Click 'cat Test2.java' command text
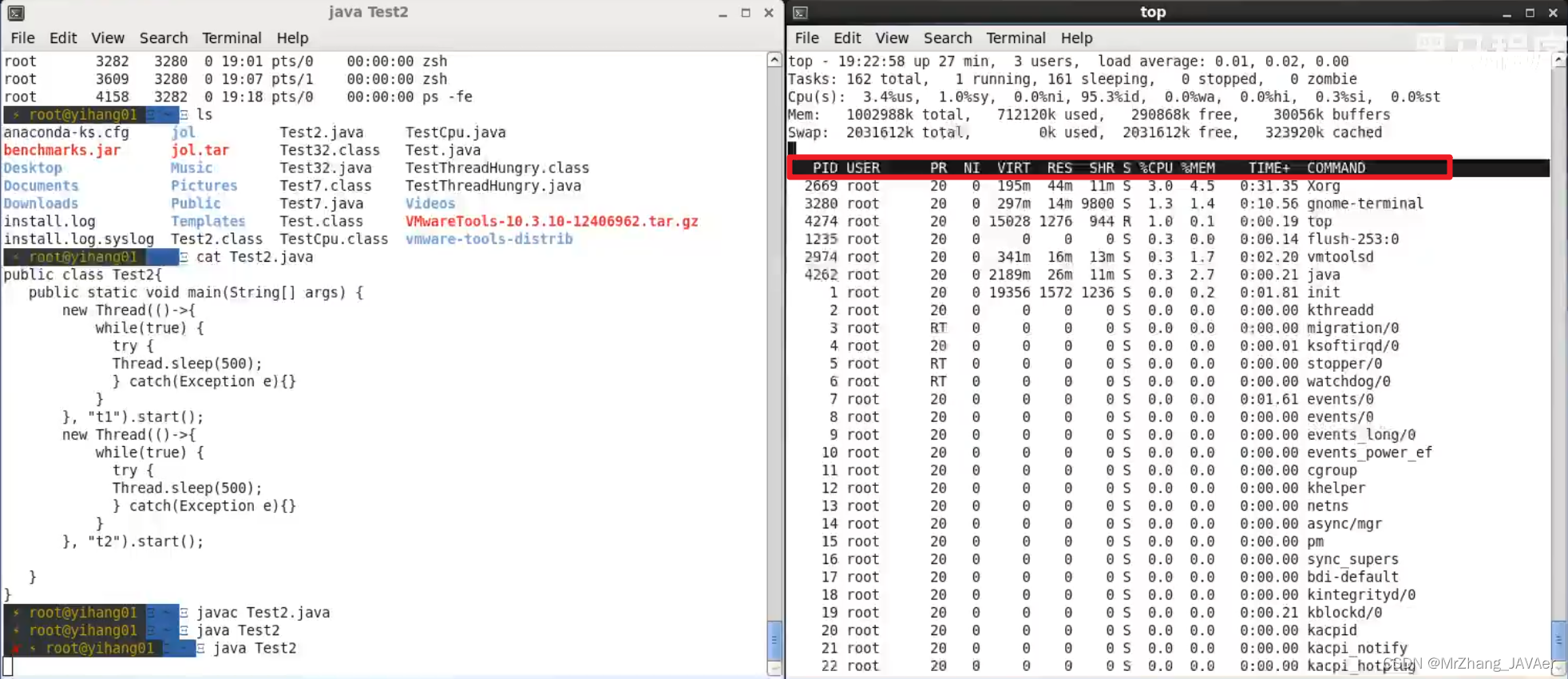The image size is (1568, 679). pyautogui.click(x=255, y=257)
